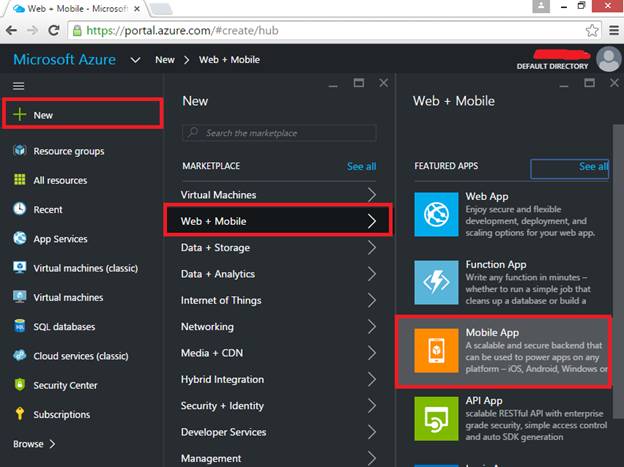Open the hamburger menu in Azure sidebar
624x467 pixels.
[19, 86]
